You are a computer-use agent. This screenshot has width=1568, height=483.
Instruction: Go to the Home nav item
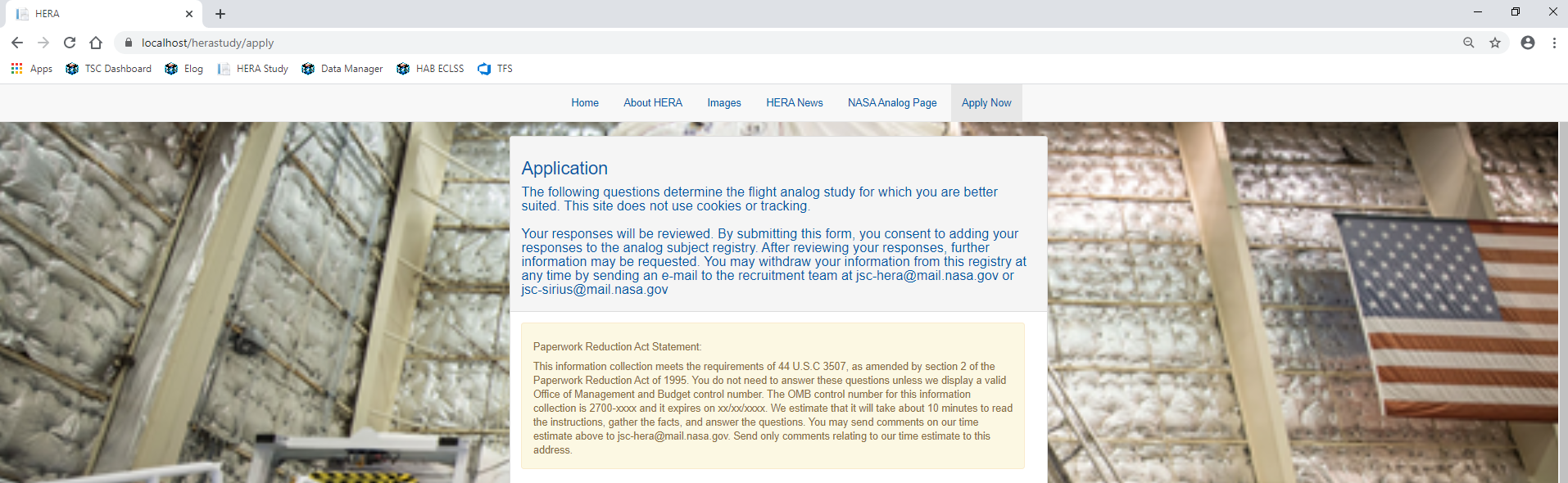[585, 103]
